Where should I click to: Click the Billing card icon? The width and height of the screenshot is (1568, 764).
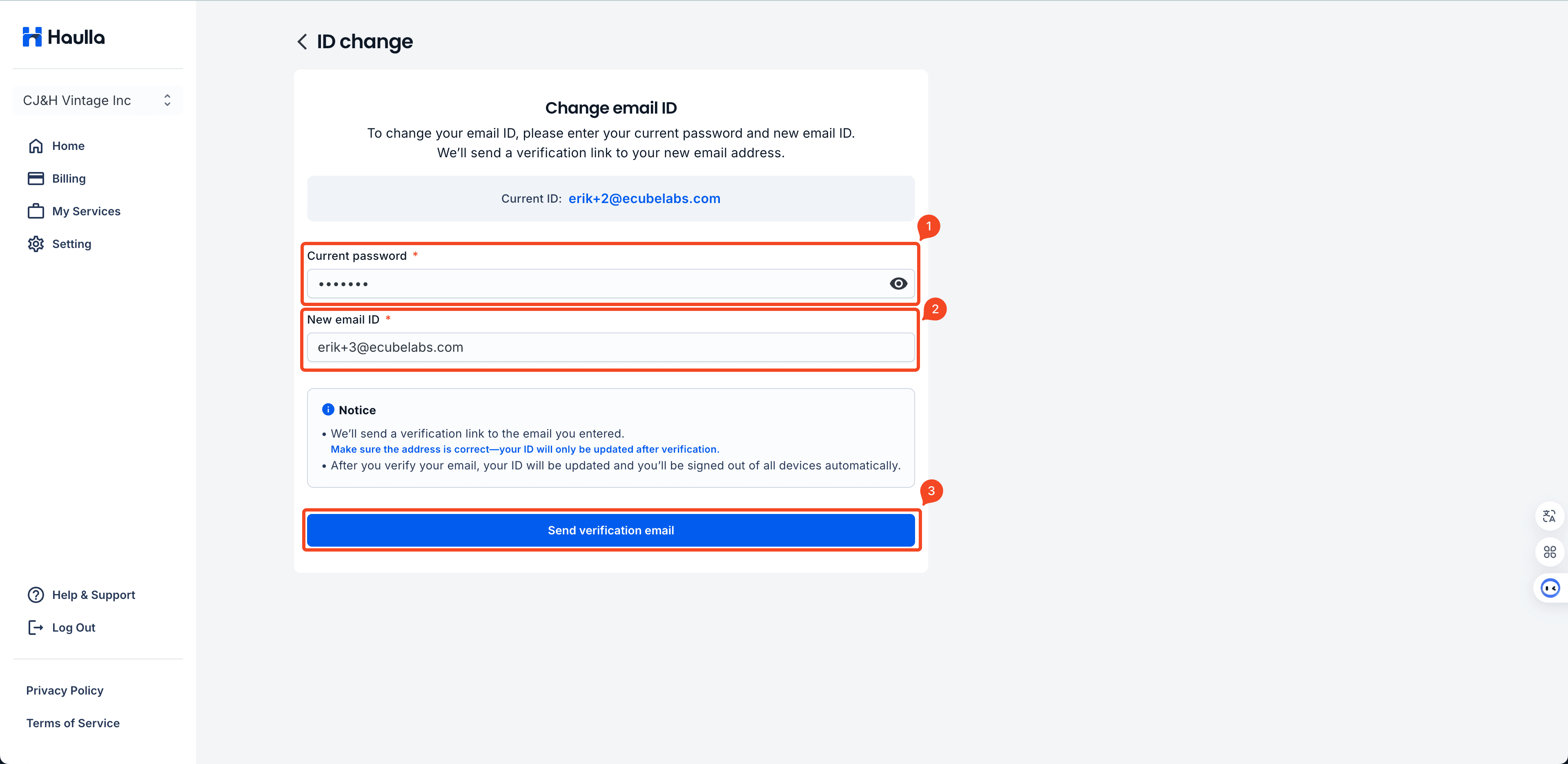point(36,179)
